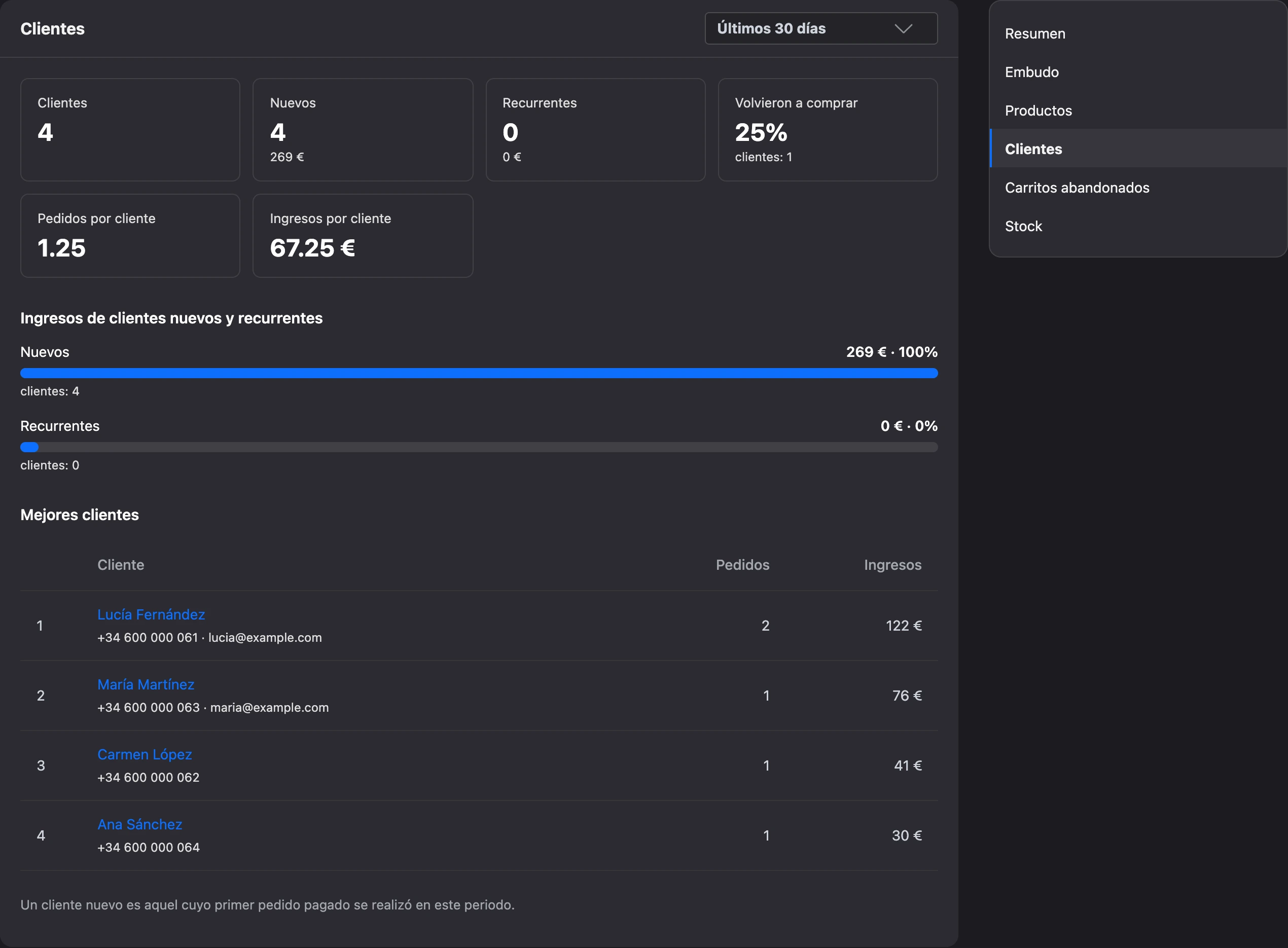Click the 'clientes: 0' label under Recurrentes bar
Image resolution: width=1288 pixels, height=948 pixels.
50,465
